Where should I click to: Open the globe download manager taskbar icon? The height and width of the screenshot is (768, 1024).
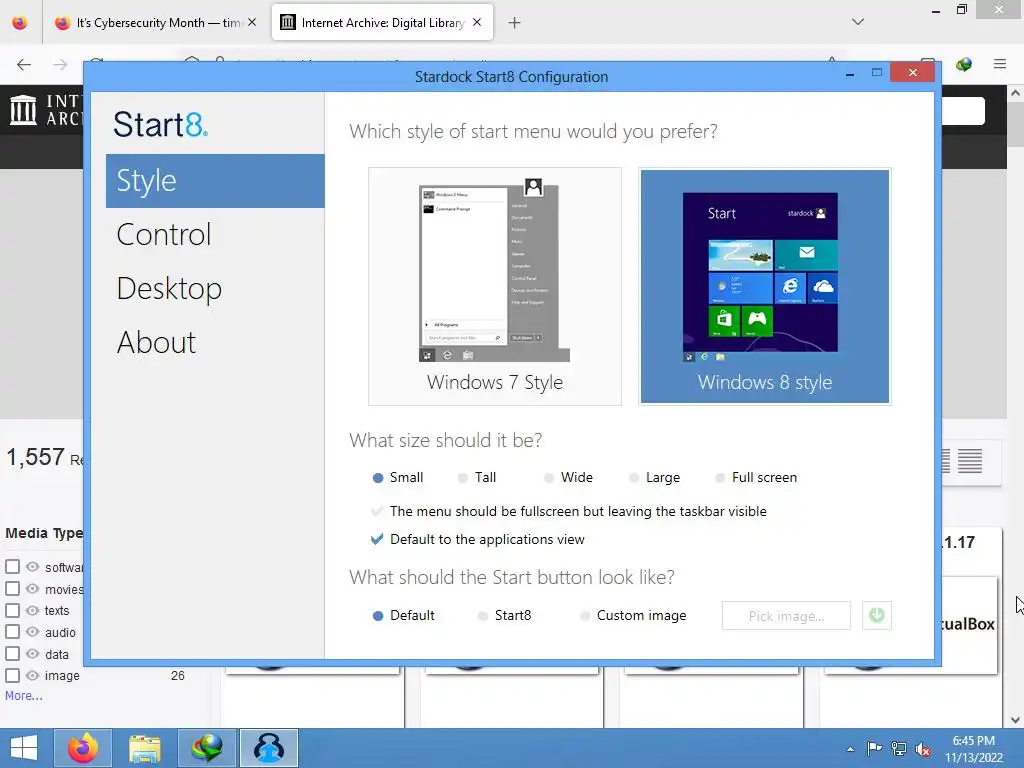[206, 748]
